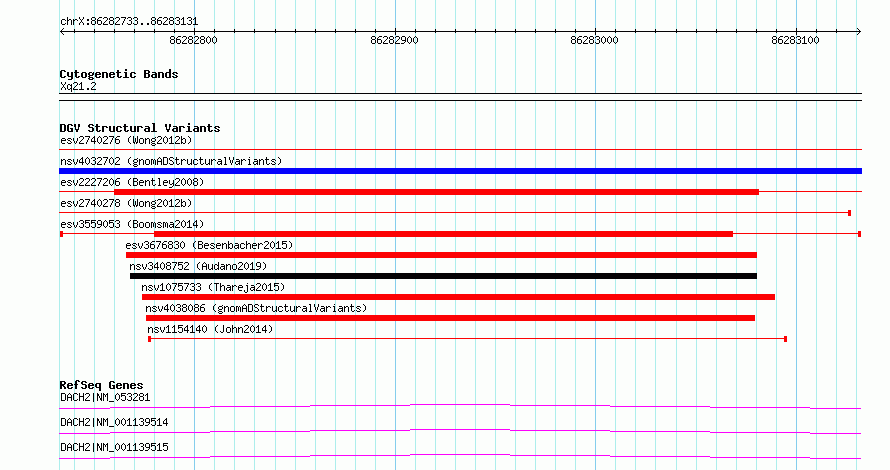Open esv3559053 (Boomsma2014) label

pos(132,224)
